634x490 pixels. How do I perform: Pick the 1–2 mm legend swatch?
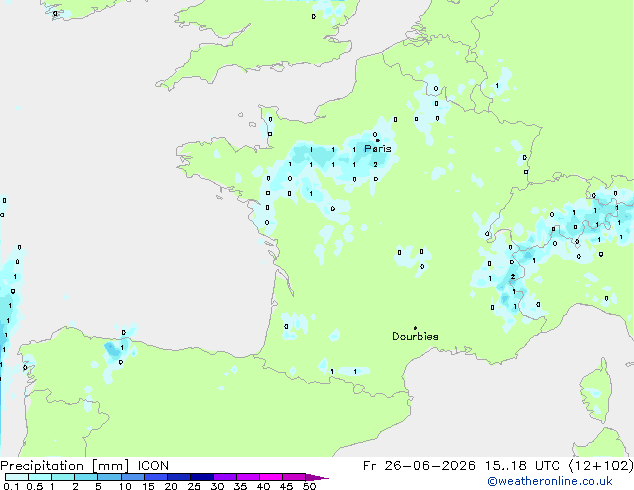(x=63, y=477)
